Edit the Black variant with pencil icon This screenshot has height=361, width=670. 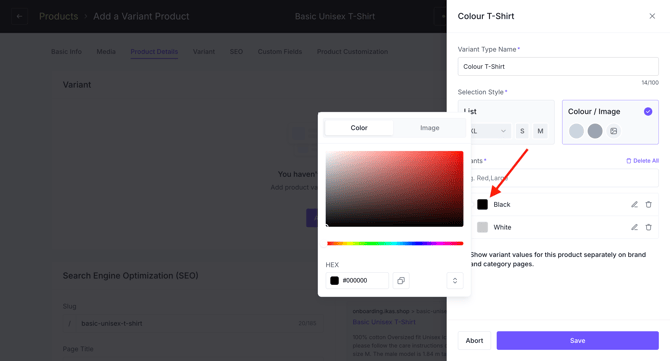click(x=635, y=205)
